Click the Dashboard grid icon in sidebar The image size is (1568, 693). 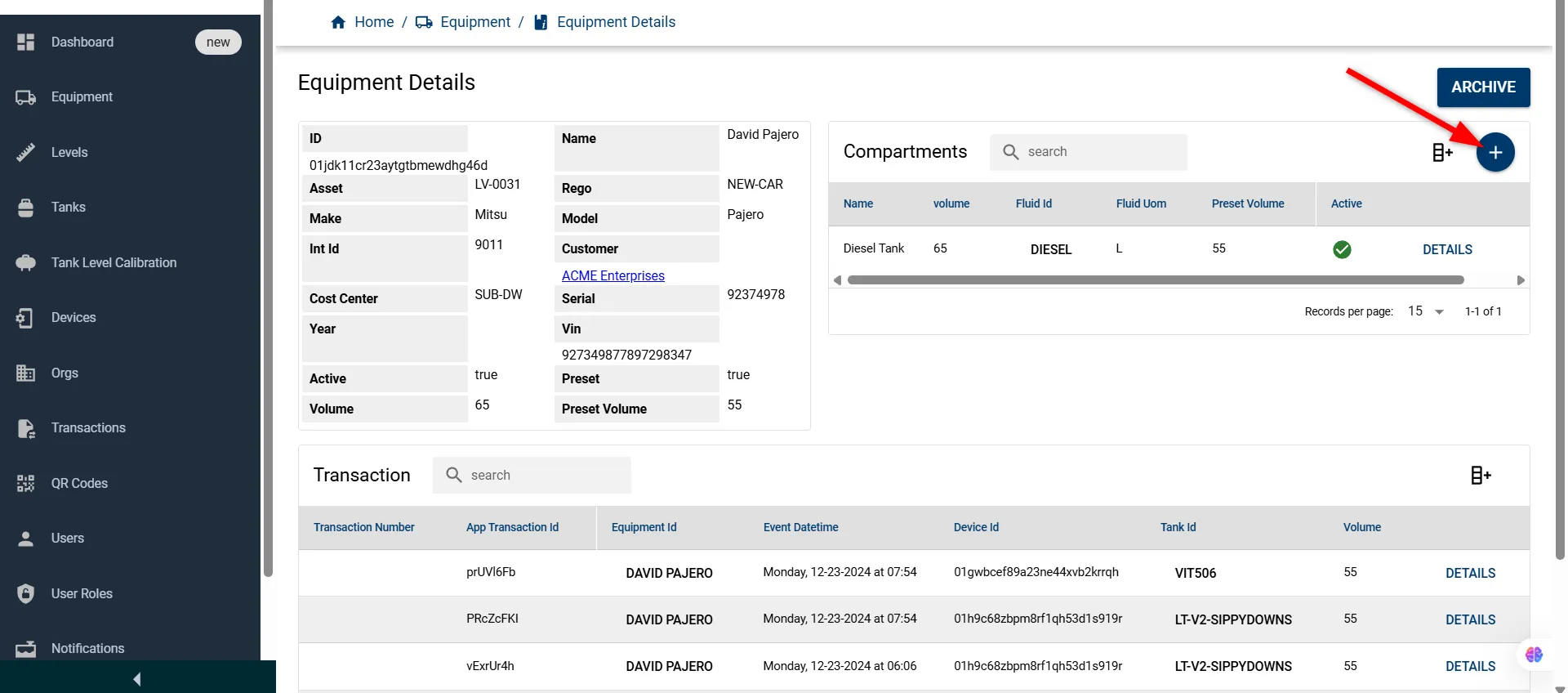coord(26,42)
